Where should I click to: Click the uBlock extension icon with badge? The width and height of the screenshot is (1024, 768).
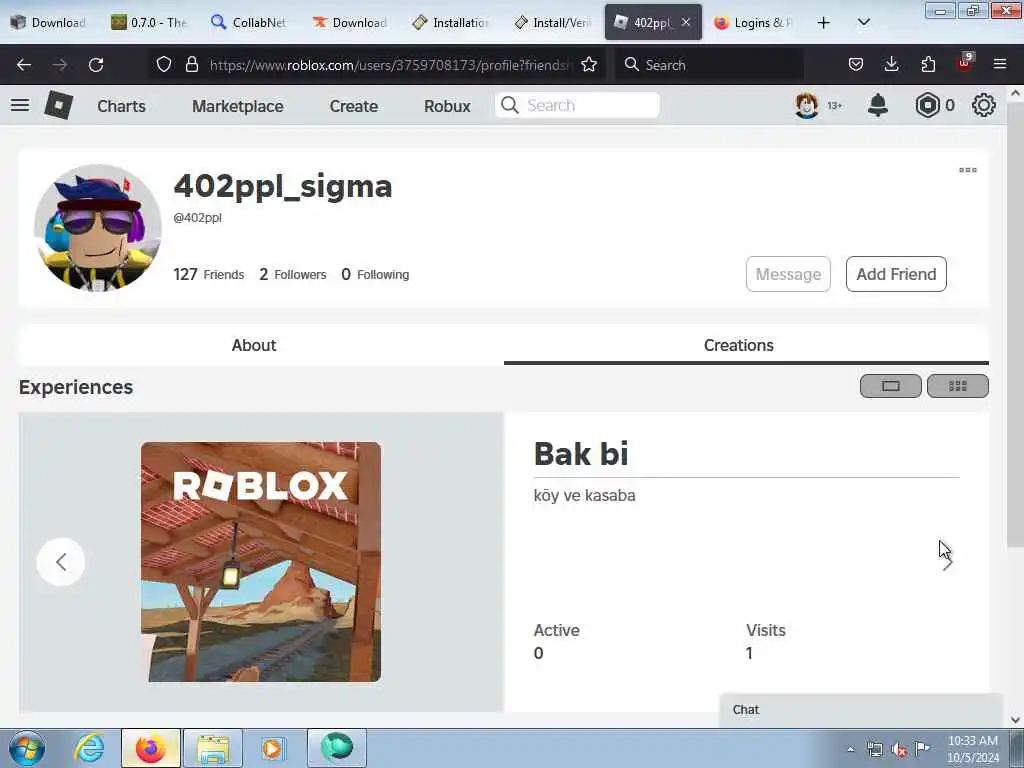pyautogui.click(x=965, y=63)
